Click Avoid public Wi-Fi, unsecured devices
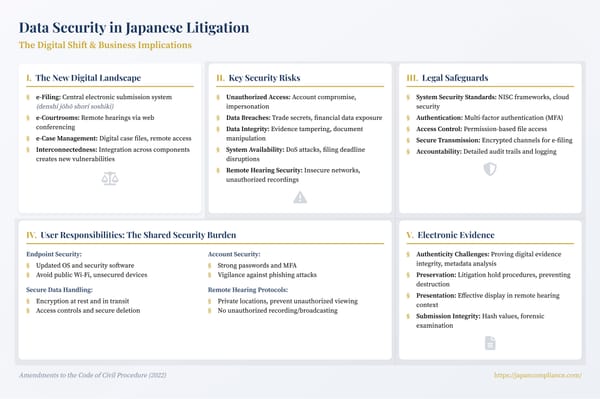 pyautogui.click(x=91, y=275)
